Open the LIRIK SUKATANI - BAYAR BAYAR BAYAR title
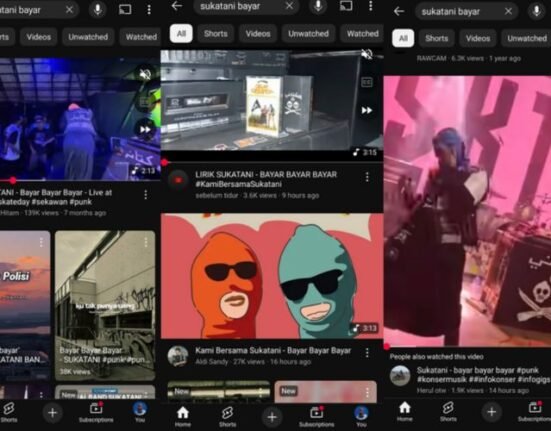Image resolution: width=551 pixels, height=431 pixels. point(266,179)
